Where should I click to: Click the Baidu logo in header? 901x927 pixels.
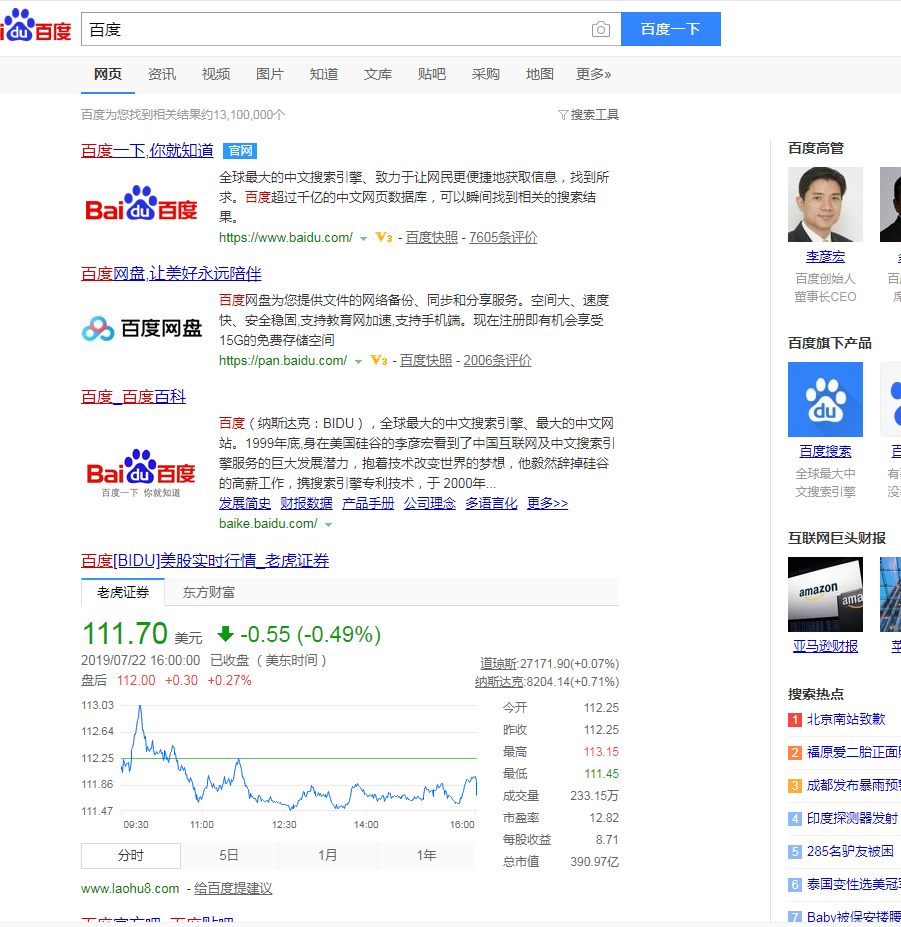pos(35,25)
